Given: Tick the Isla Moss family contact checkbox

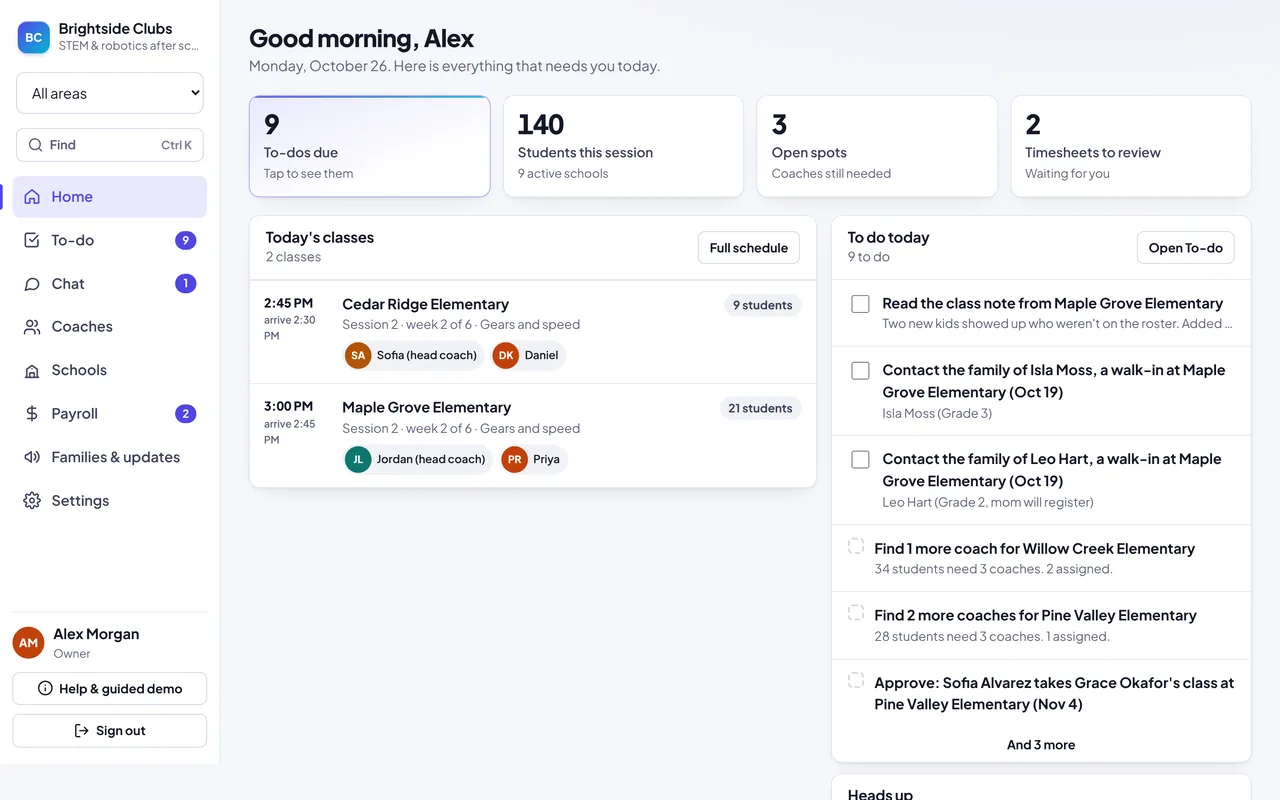Looking at the screenshot, I should 860,370.
